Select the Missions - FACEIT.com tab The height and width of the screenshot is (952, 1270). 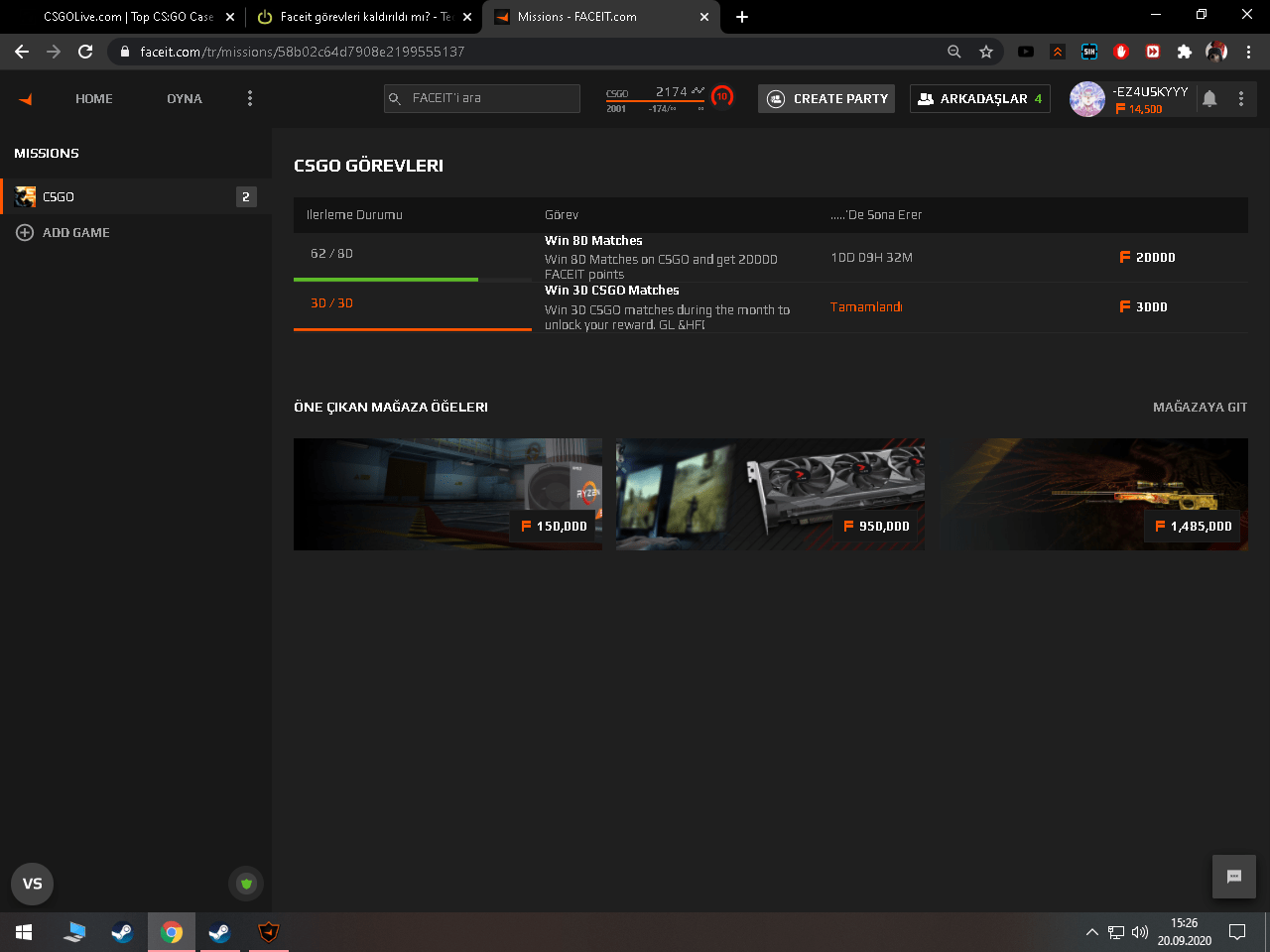click(601, 17)
